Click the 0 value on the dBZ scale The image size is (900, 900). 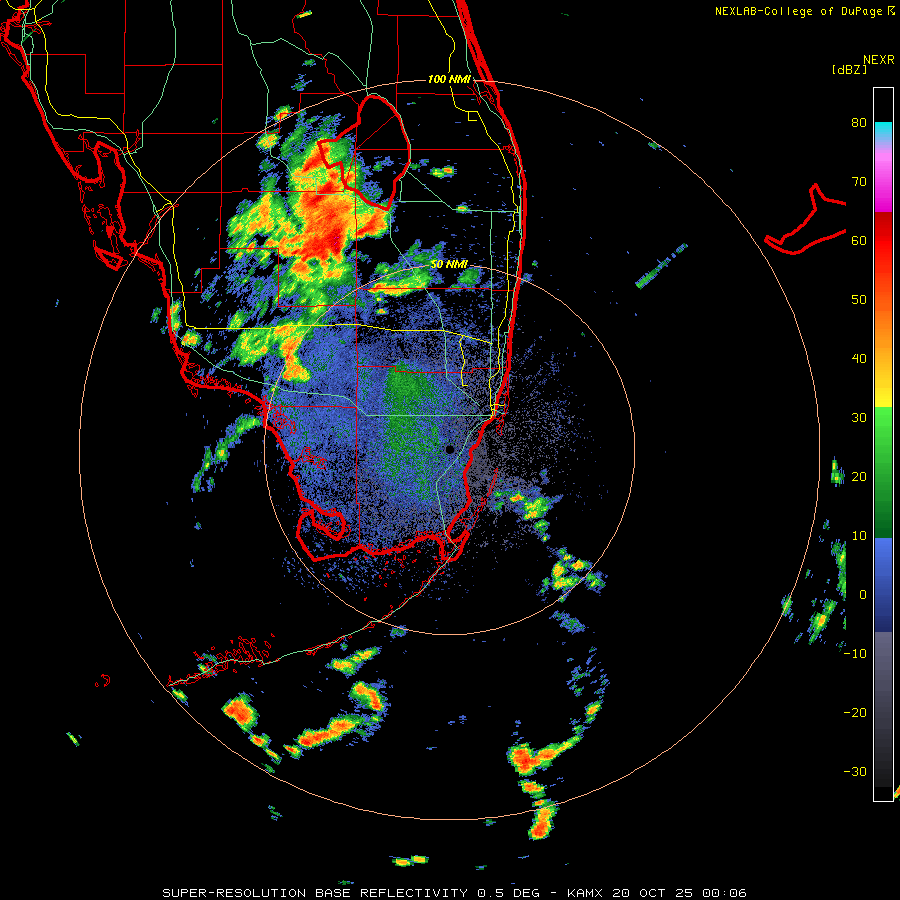click(x=863, y=595)
